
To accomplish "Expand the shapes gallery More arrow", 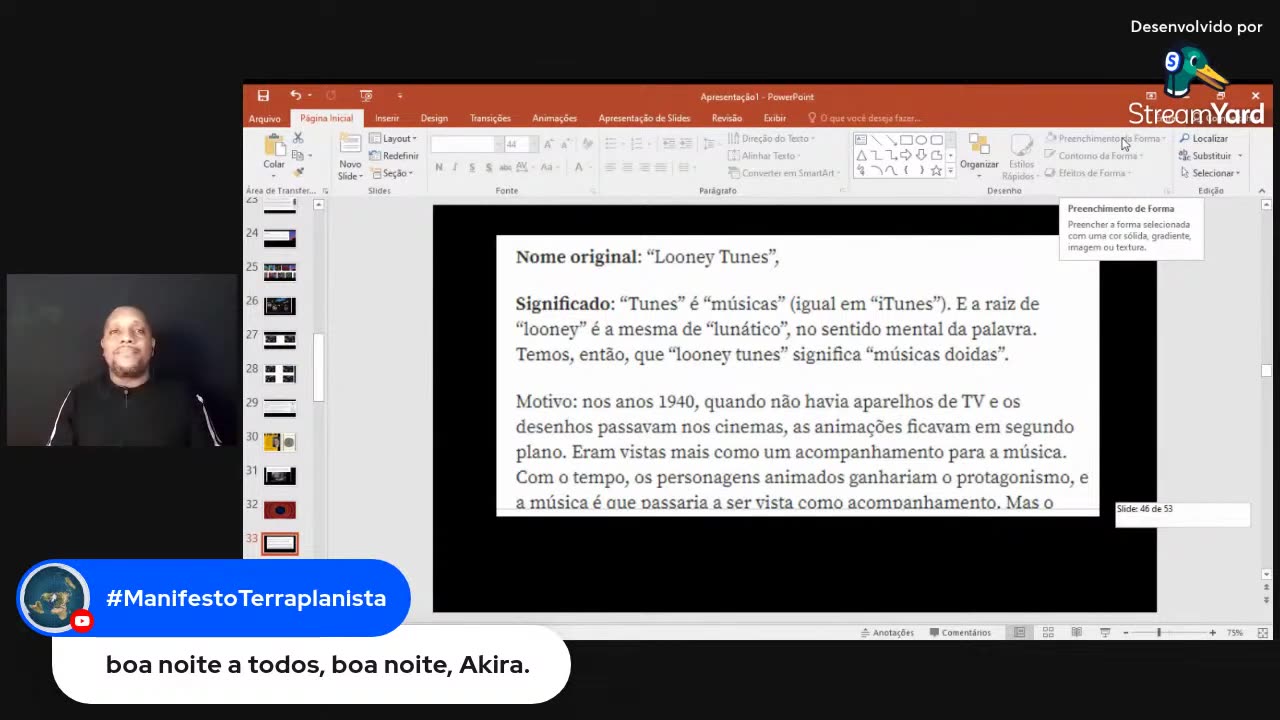I will pyautogui.click(x=950, y=172).
